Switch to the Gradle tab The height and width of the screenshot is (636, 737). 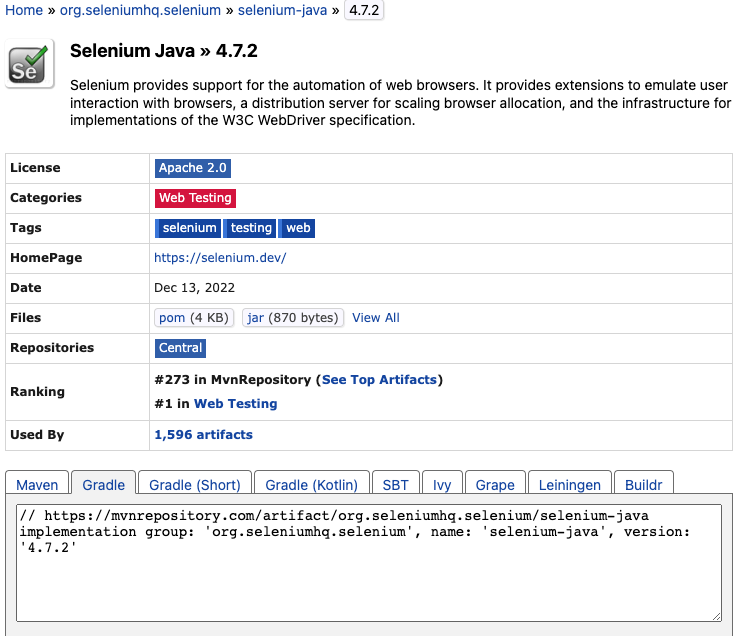(x=103, y=484)
